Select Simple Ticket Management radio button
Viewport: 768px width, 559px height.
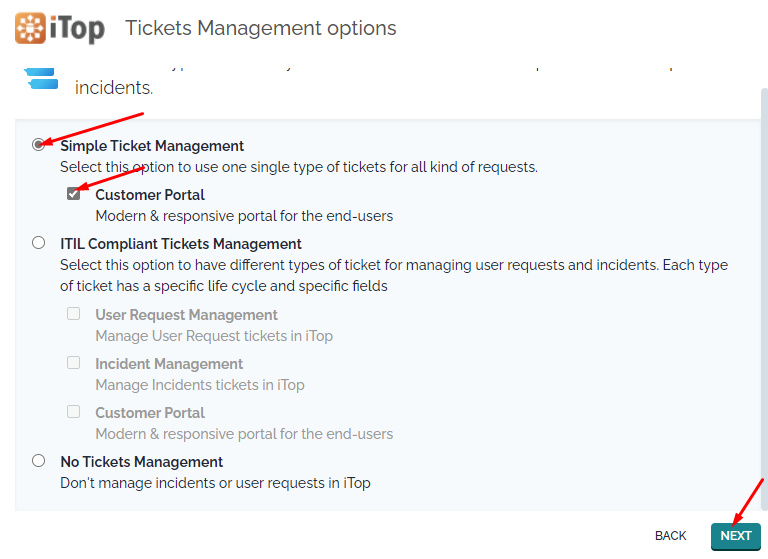[39, 145]
